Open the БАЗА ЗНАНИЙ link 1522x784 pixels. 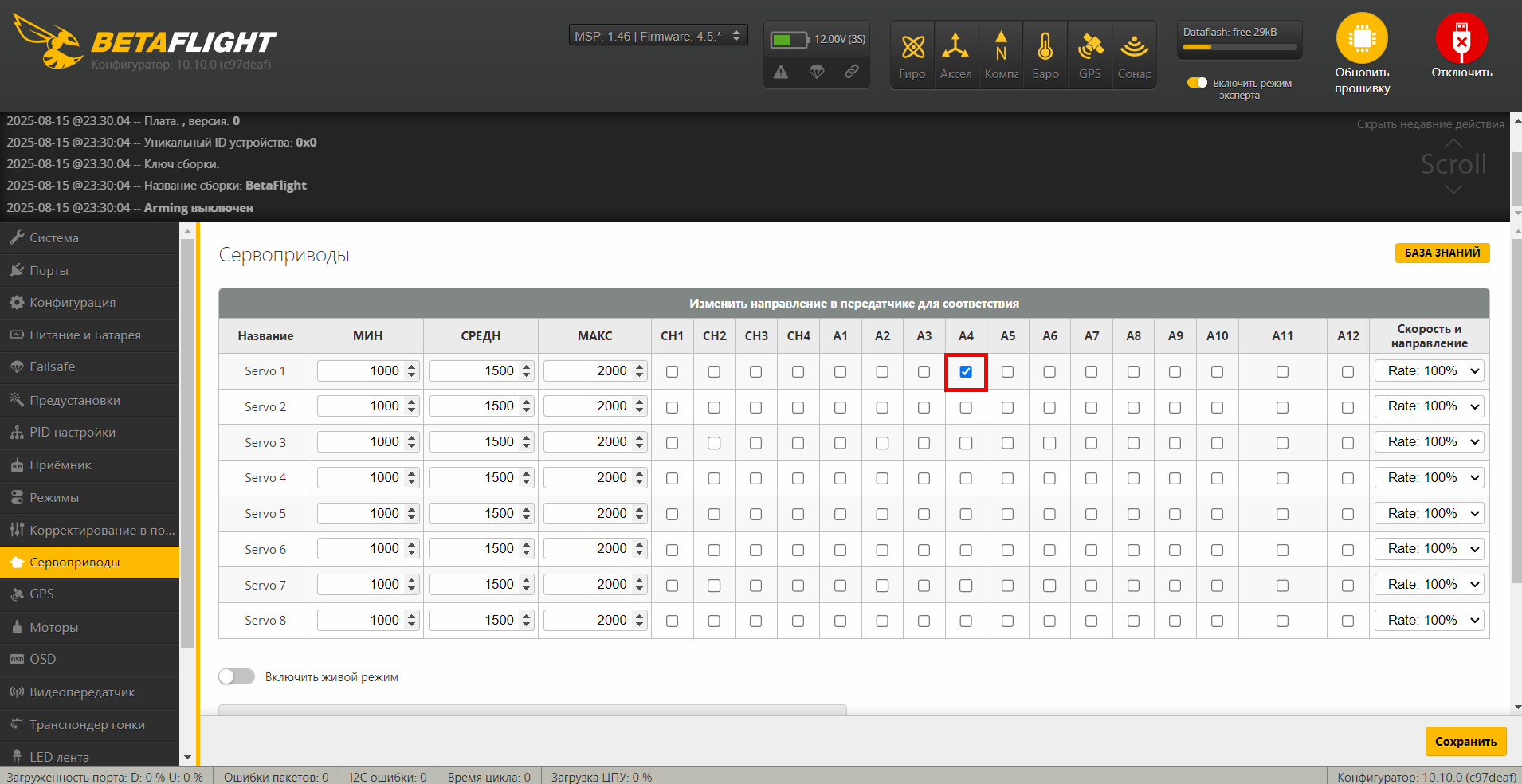pos(1442,253)
